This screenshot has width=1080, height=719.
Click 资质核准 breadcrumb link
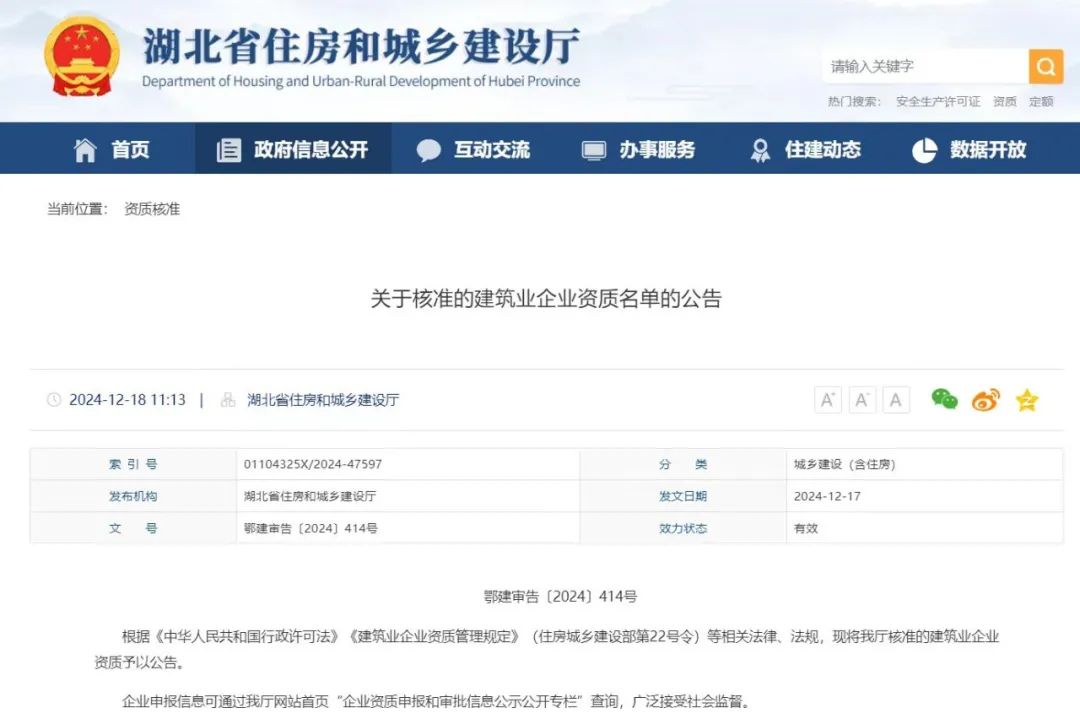coord(152,210)
